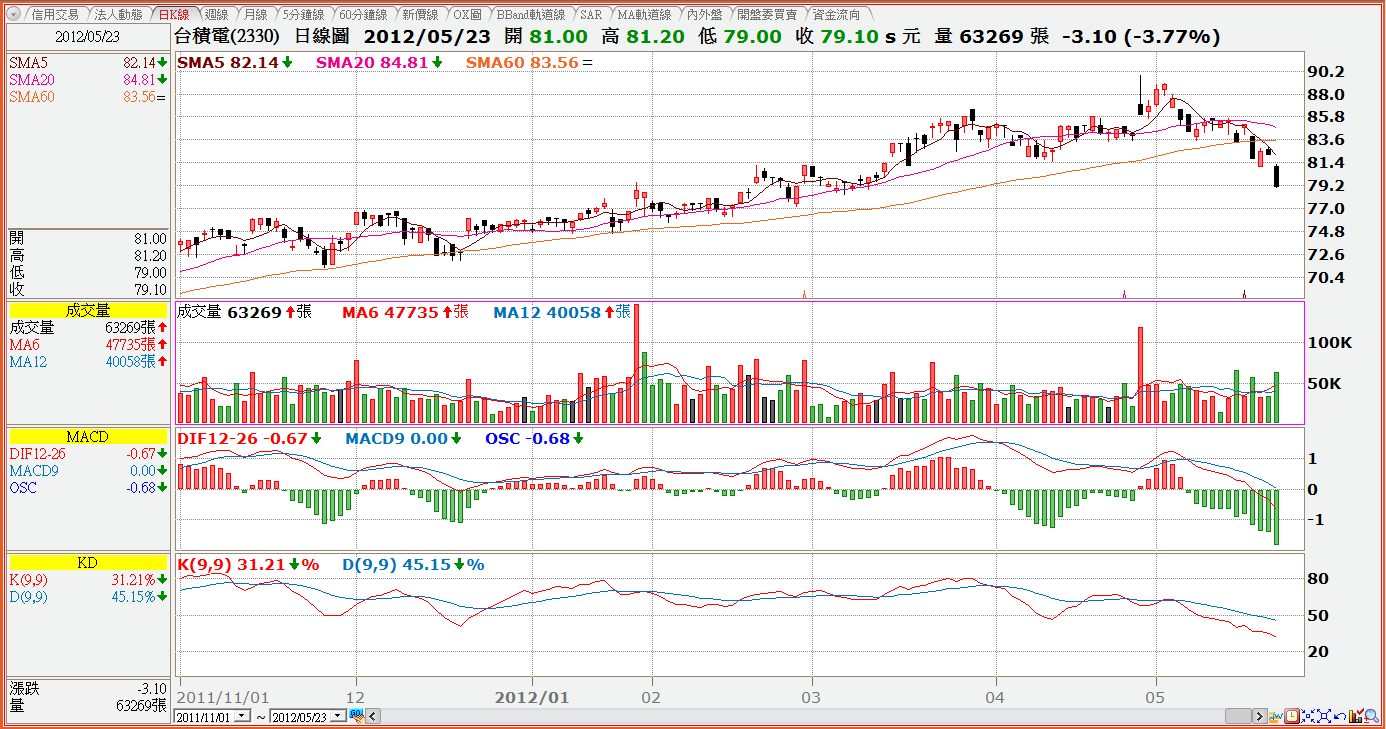Switch to the 月線 tab
1386x729 pixels.
tap(255, 15)
